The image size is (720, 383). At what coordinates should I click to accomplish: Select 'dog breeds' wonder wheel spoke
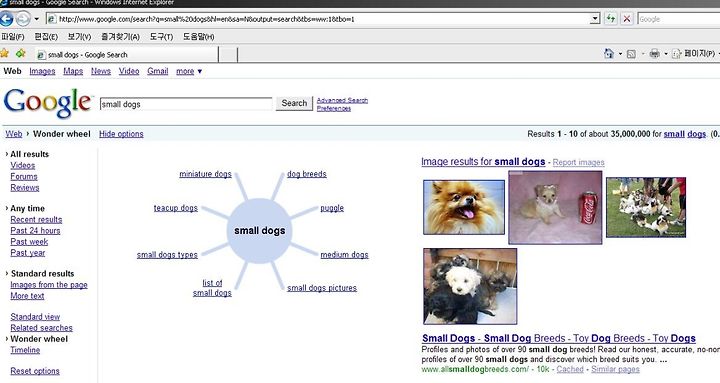click(x=307, y=174)
